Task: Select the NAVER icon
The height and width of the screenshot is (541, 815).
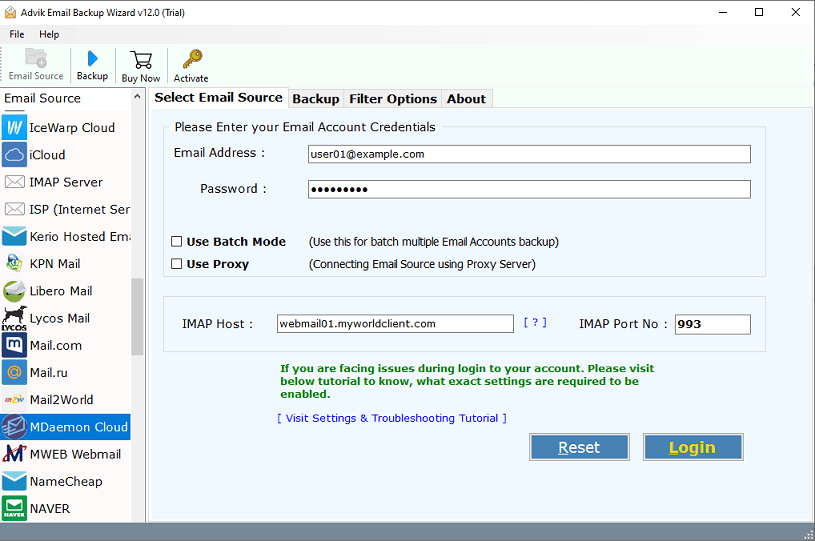Action: [x=14, y=508]
